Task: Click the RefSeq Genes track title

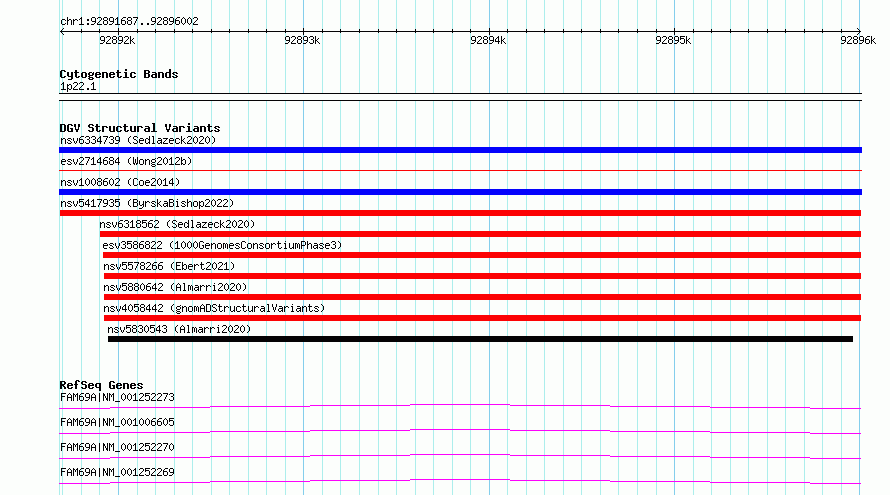Action: coord(101,385)
